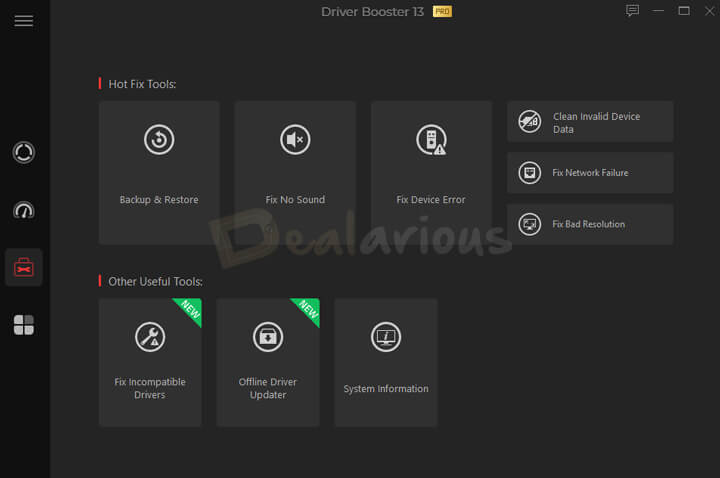Screen dimensions: 720x478
Task: Open Fix Incompatible Drivers label
Action: [x=150, y=388]
